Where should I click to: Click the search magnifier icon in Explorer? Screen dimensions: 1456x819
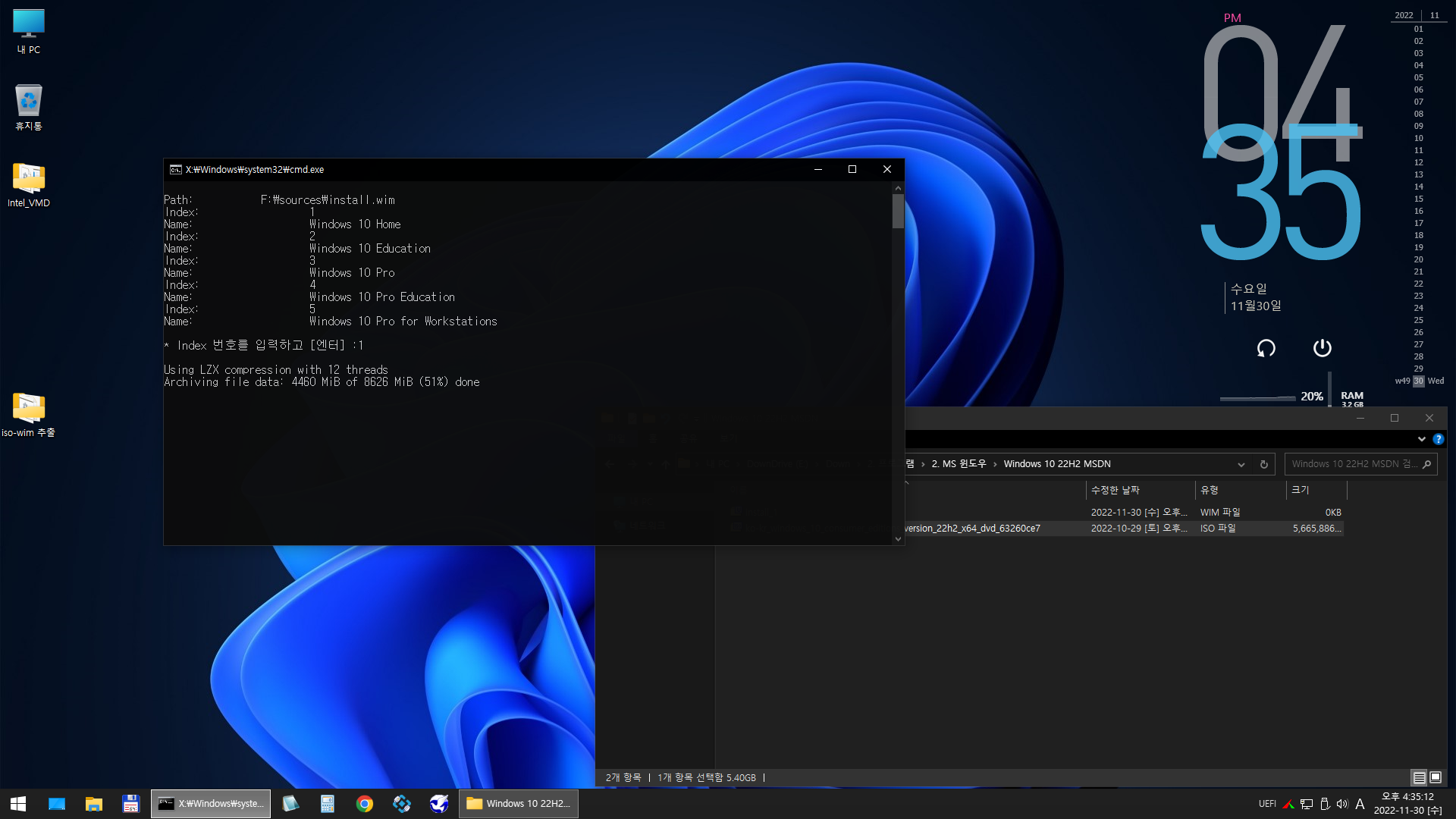(1427, 464)
